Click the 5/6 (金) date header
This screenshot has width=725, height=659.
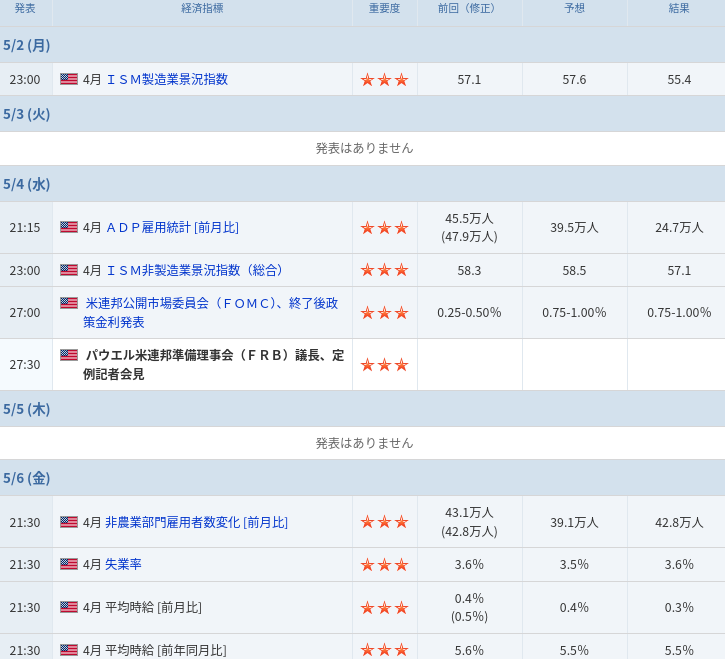(x=26, y=478)
